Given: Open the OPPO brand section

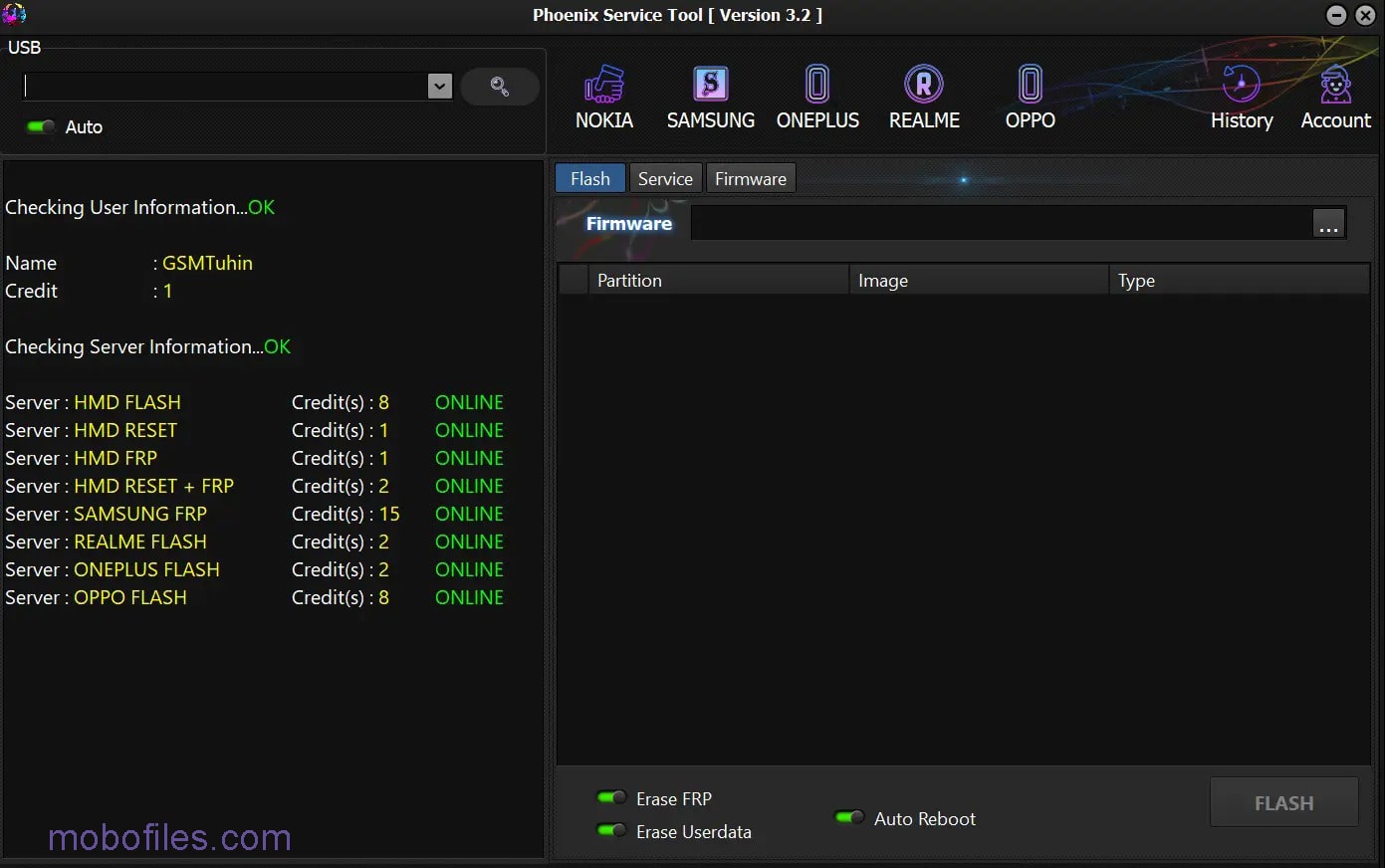Looking at the screenshot, I should pos(1030,98).
